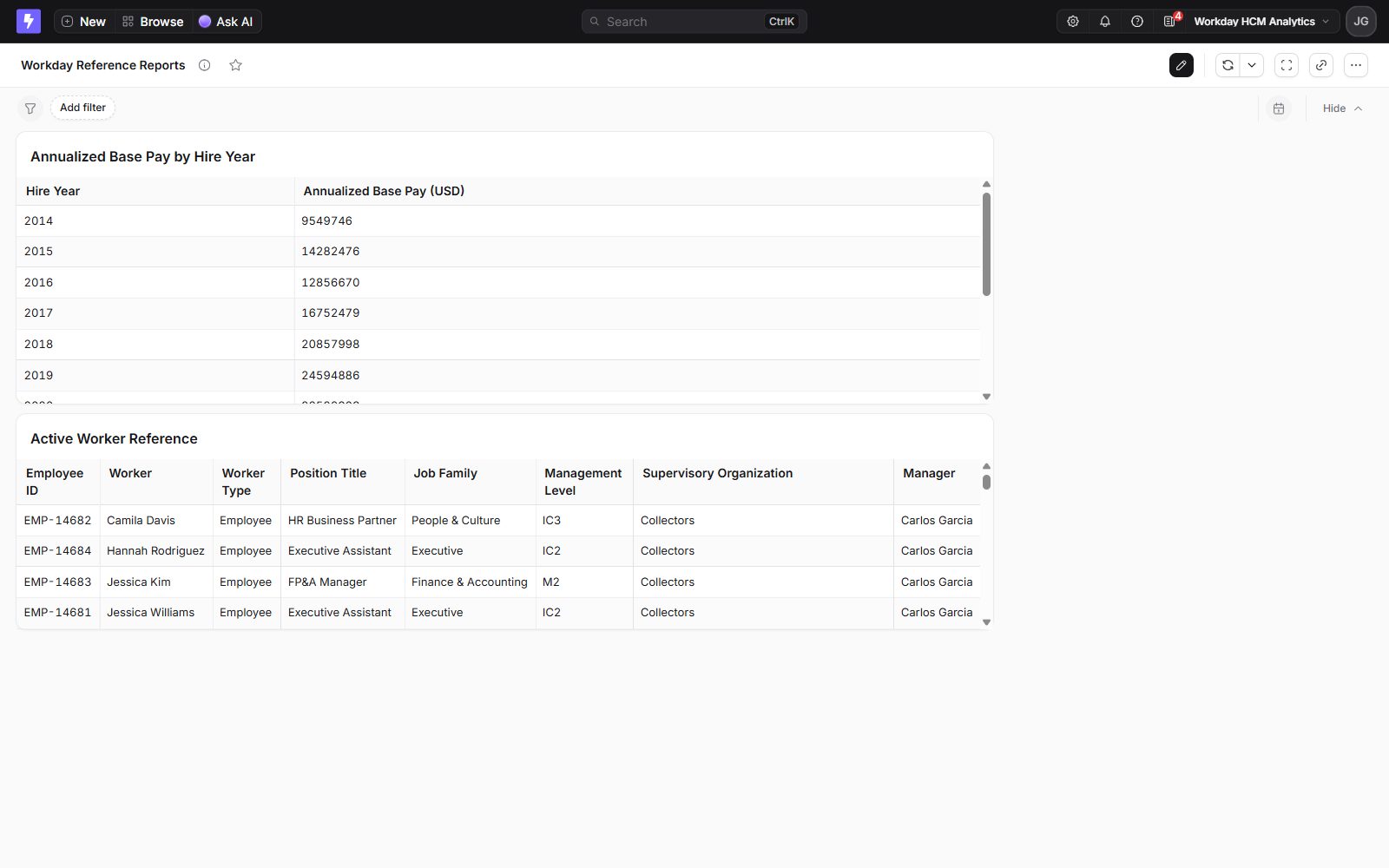Star Workday Reference Reports as favorite
Viewport: 1389px width, 868px height.
tap(235, 65)
